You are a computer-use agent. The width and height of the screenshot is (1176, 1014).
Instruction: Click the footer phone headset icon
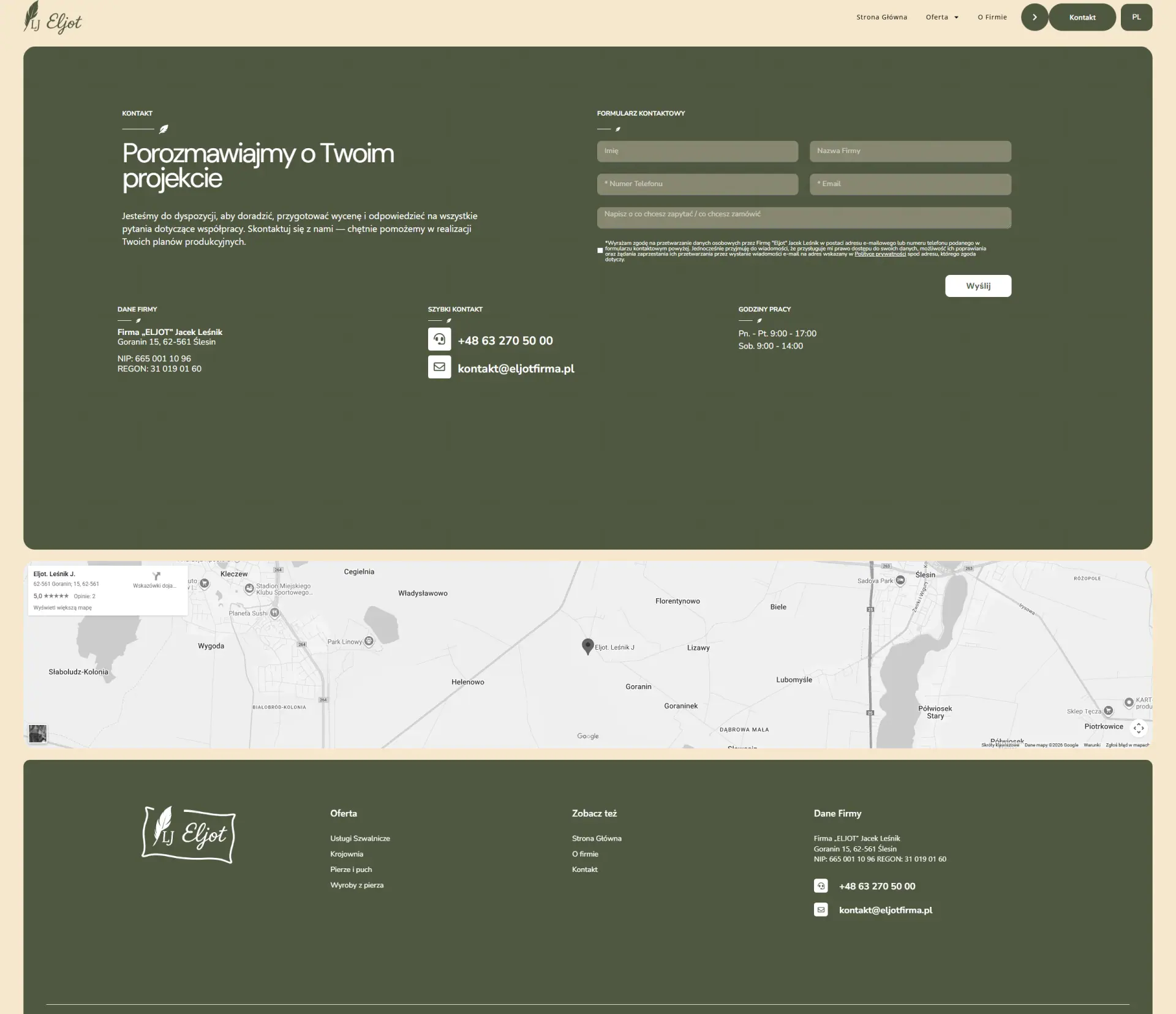[x=821, y=886]
